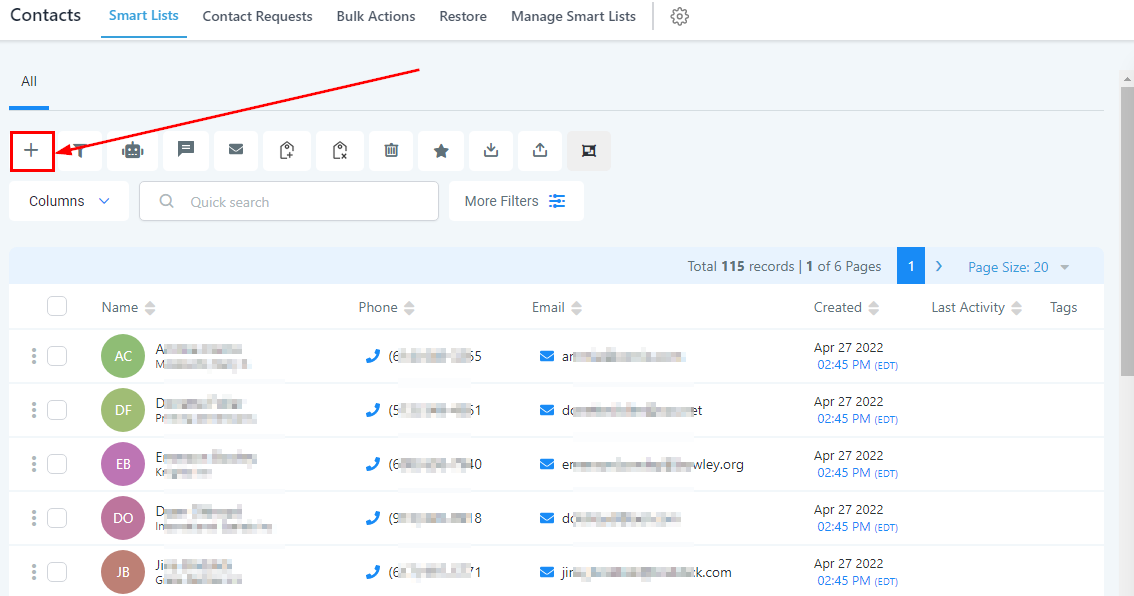Click into the Quick search field
Screen dimensions: 1134x596
click(300, 201)
